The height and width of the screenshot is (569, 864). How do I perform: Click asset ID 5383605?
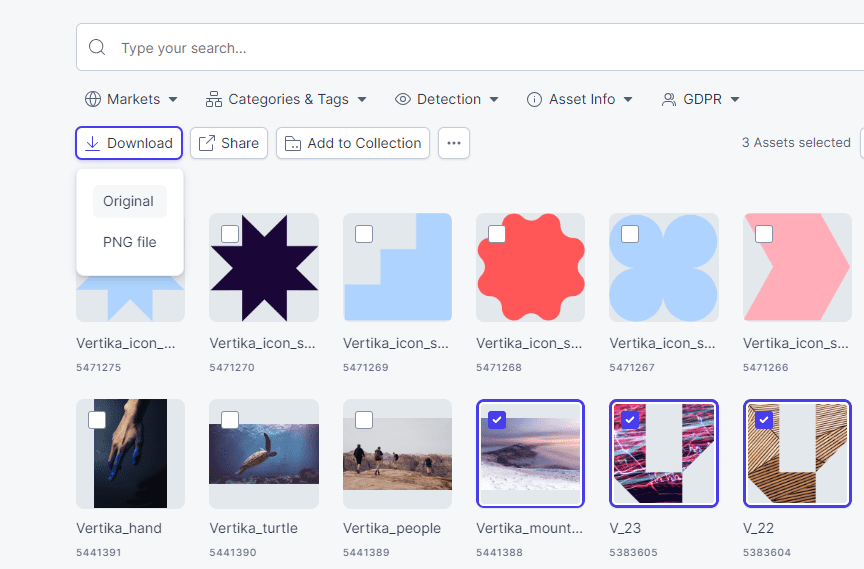[x=633, y=552]
